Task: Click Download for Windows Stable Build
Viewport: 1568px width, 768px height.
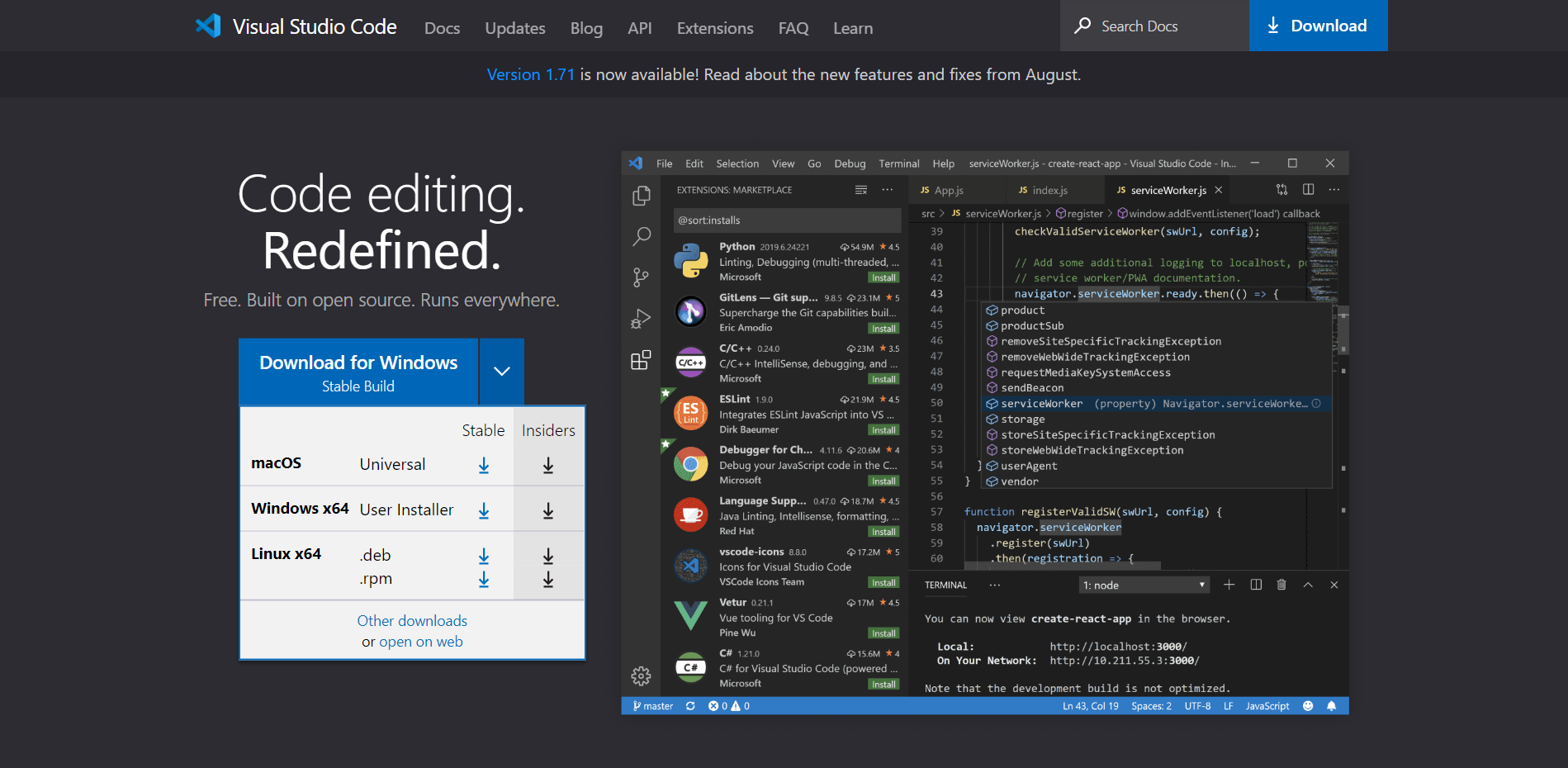Action: (x=358, y=372)
